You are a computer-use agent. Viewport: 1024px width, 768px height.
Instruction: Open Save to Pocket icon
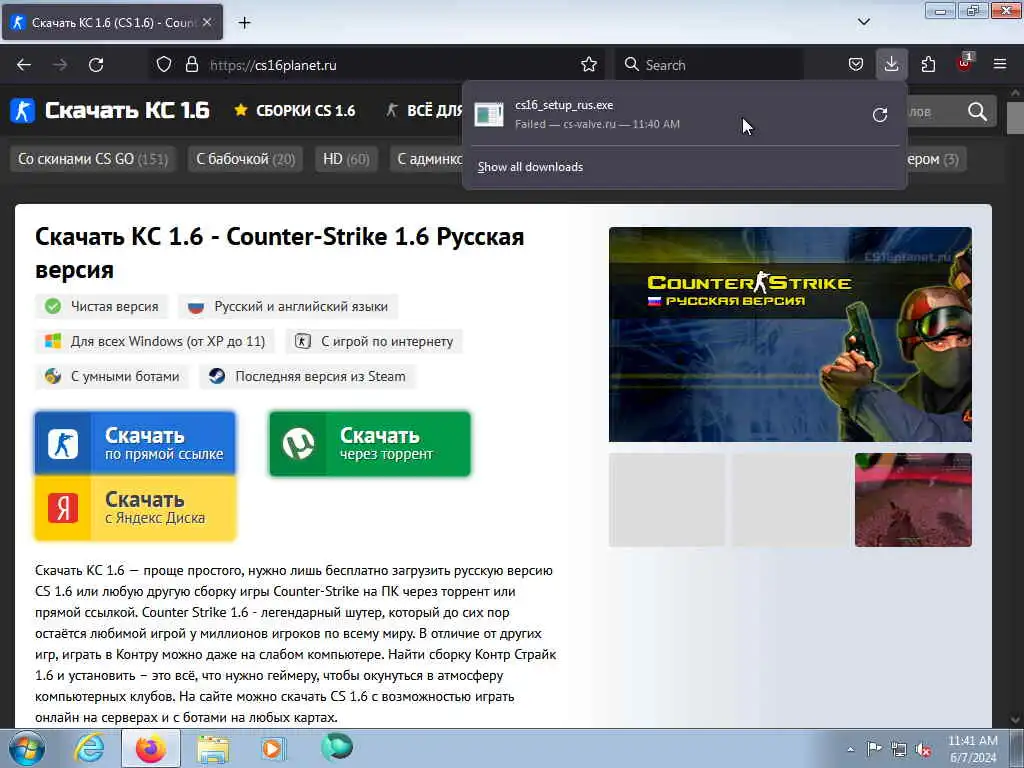click(x=856, y=65)
